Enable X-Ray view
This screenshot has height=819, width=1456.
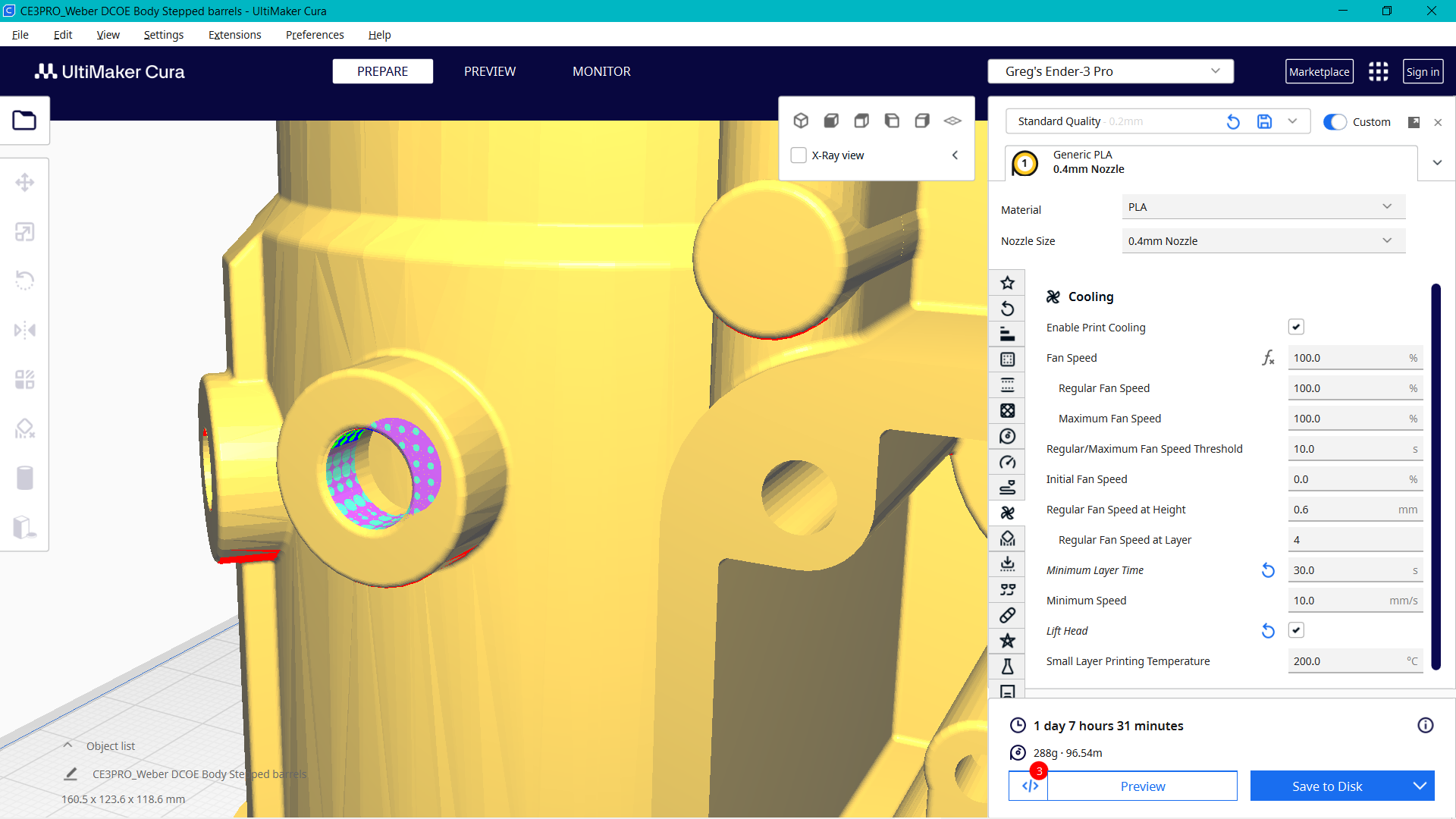[799, 155]
